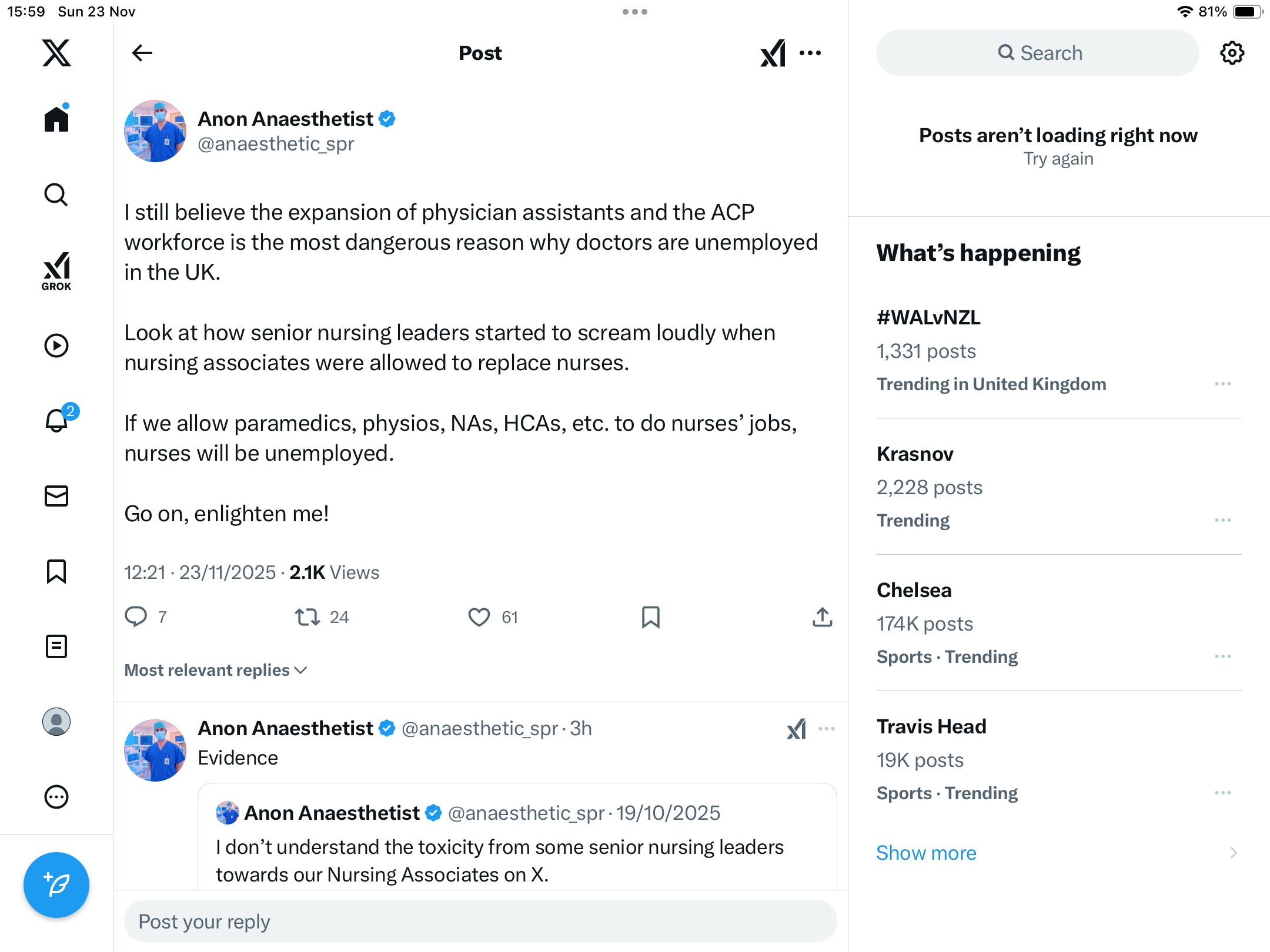Open Messages envelope in sidebar
The image size is (1270, 952).
click(56, 496)
